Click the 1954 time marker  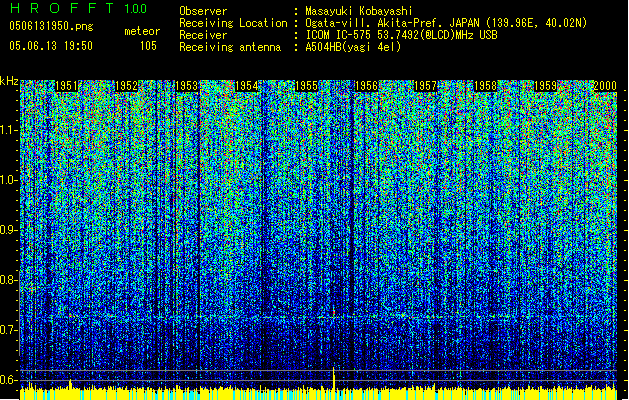click(246, 86)
